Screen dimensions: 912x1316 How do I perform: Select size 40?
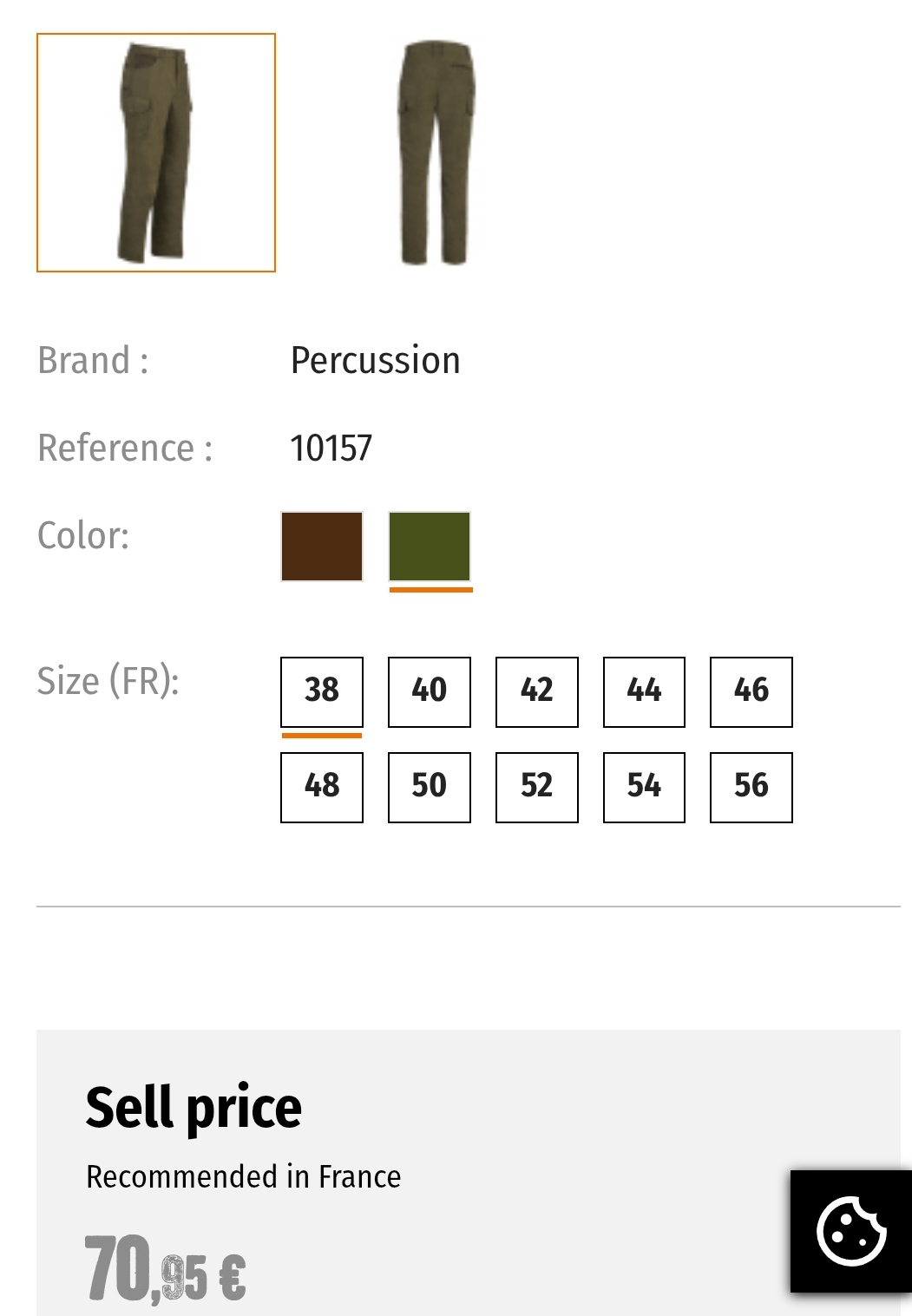click(430, 691)
